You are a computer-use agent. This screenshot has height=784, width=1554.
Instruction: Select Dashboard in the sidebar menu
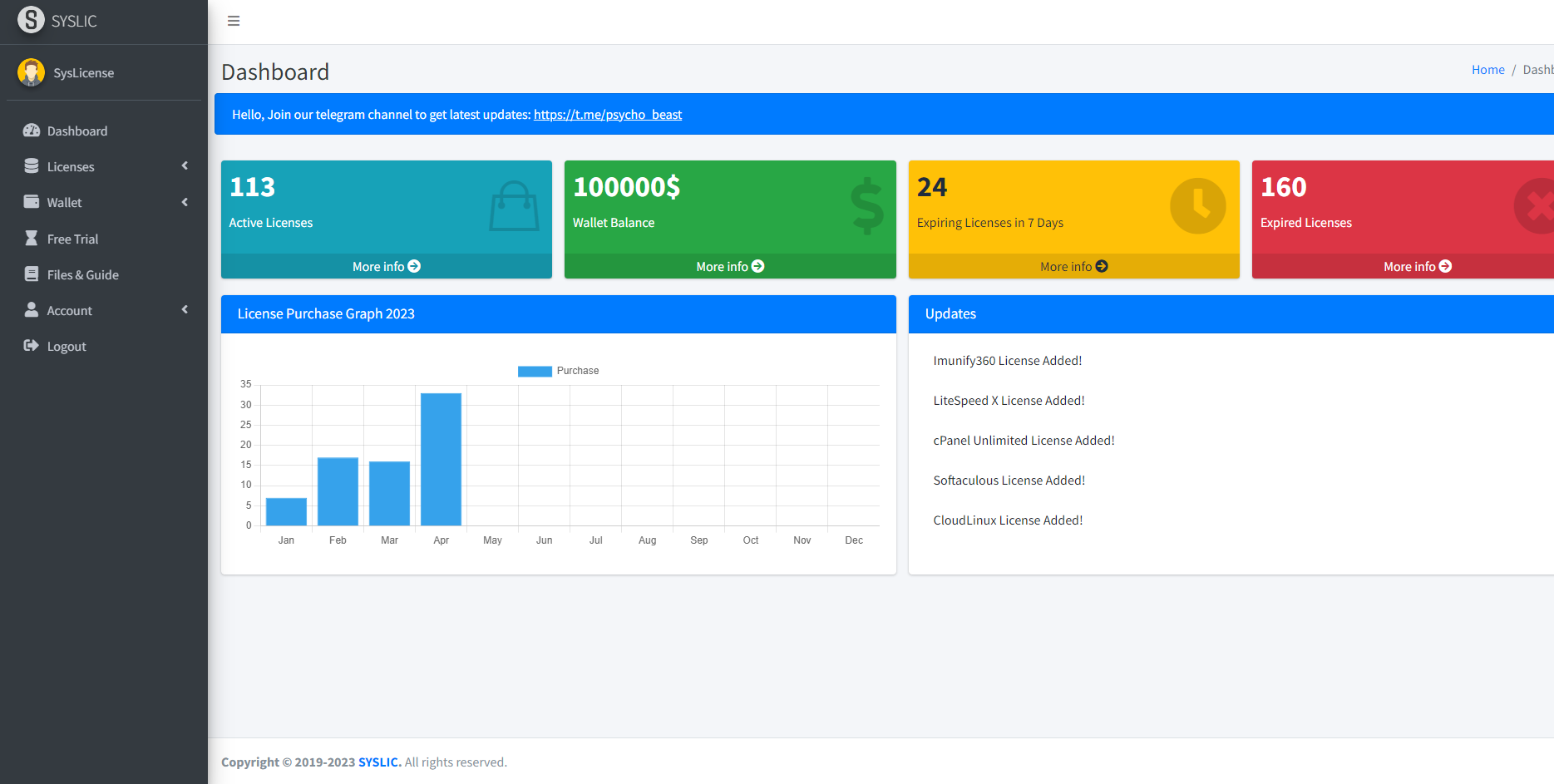(76, 131)
